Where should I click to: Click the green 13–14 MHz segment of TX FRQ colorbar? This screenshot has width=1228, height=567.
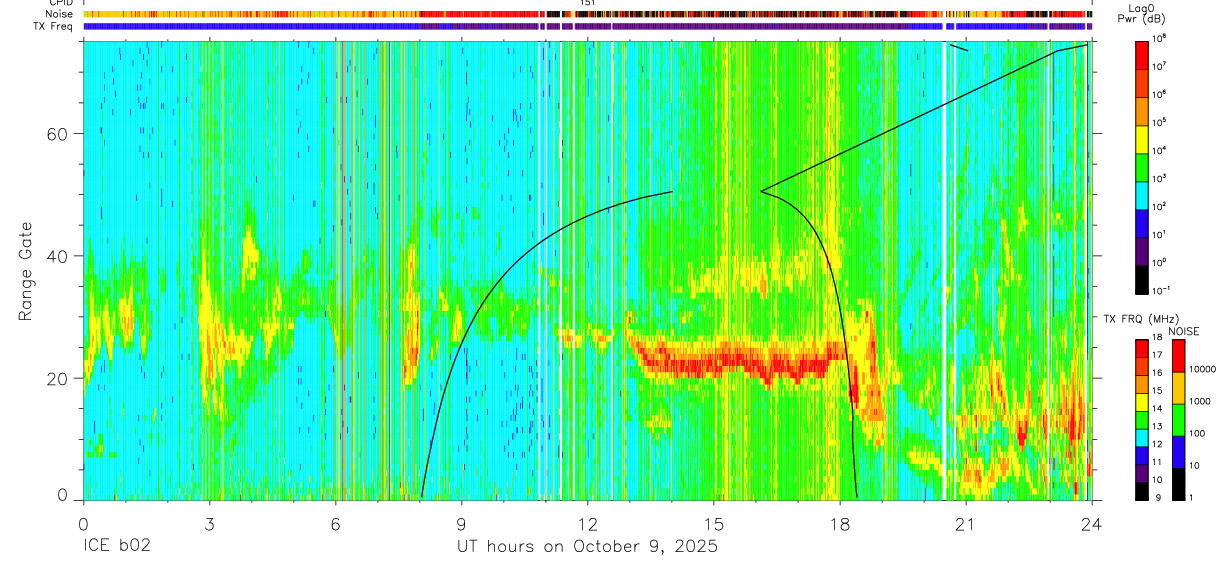1143,420
